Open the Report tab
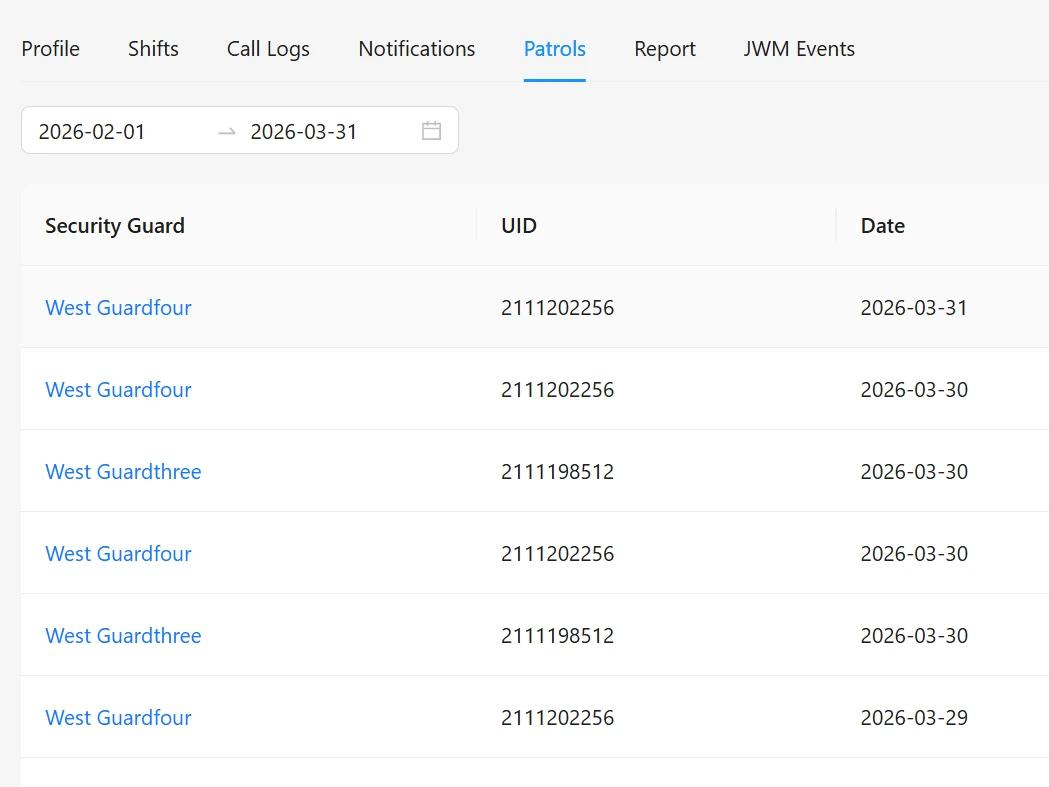 (665, 49)
